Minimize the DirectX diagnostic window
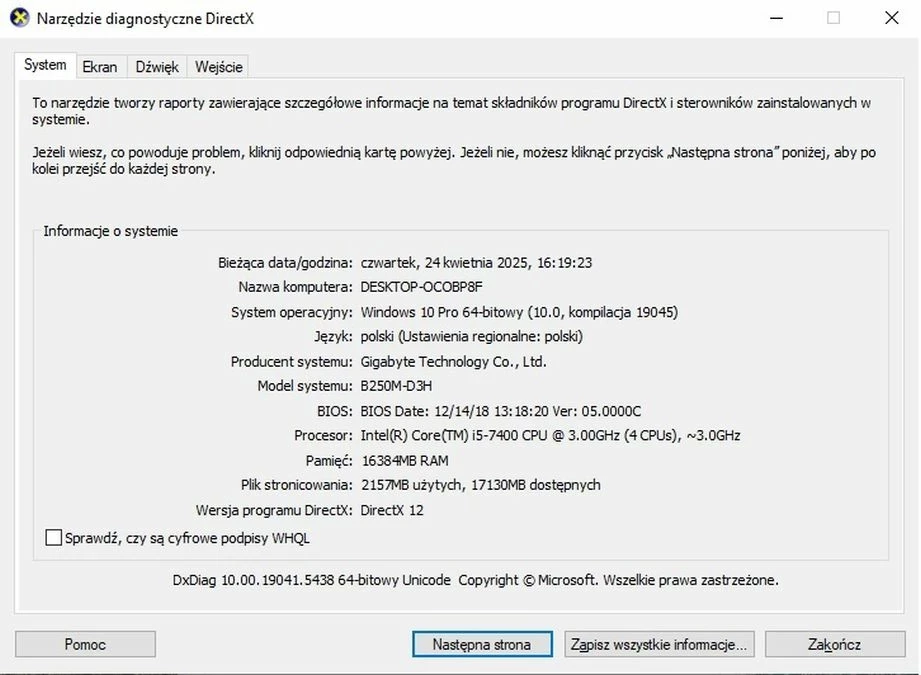This screenshot has width=921, height=675. click(775, 18)
